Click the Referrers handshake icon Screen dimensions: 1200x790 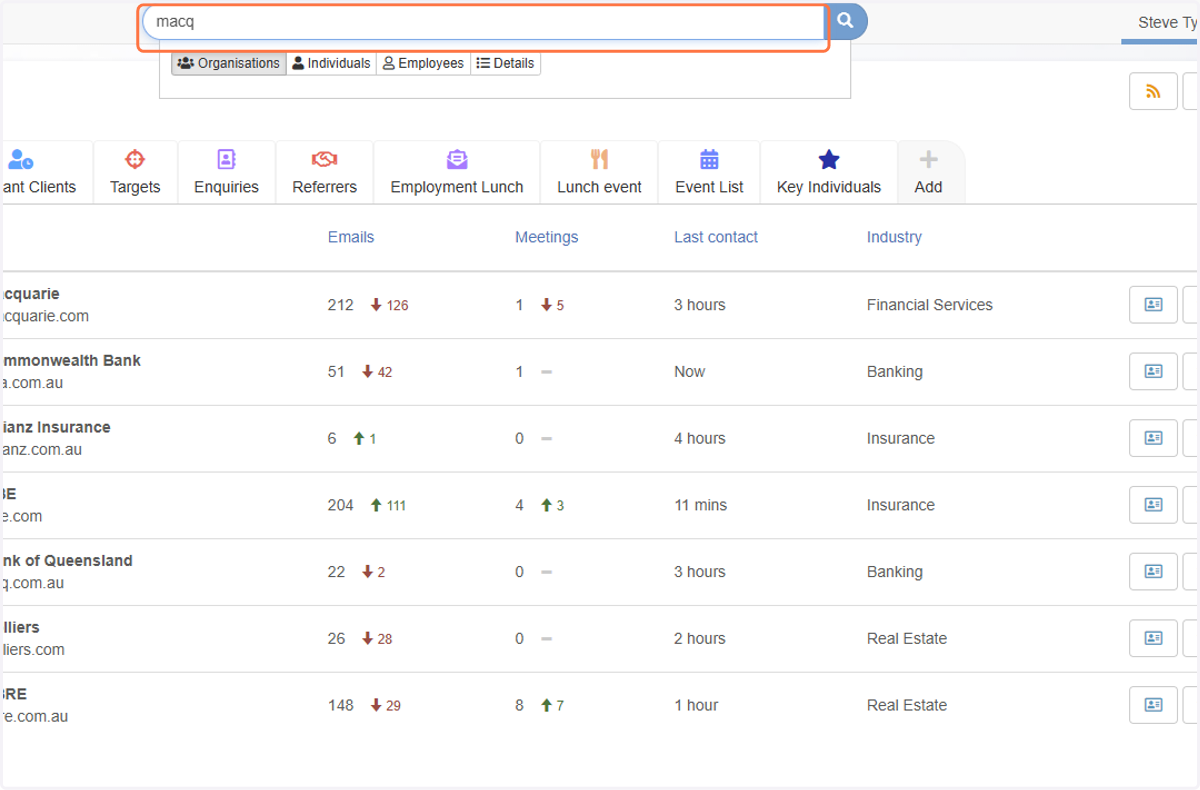pos(324,159)
